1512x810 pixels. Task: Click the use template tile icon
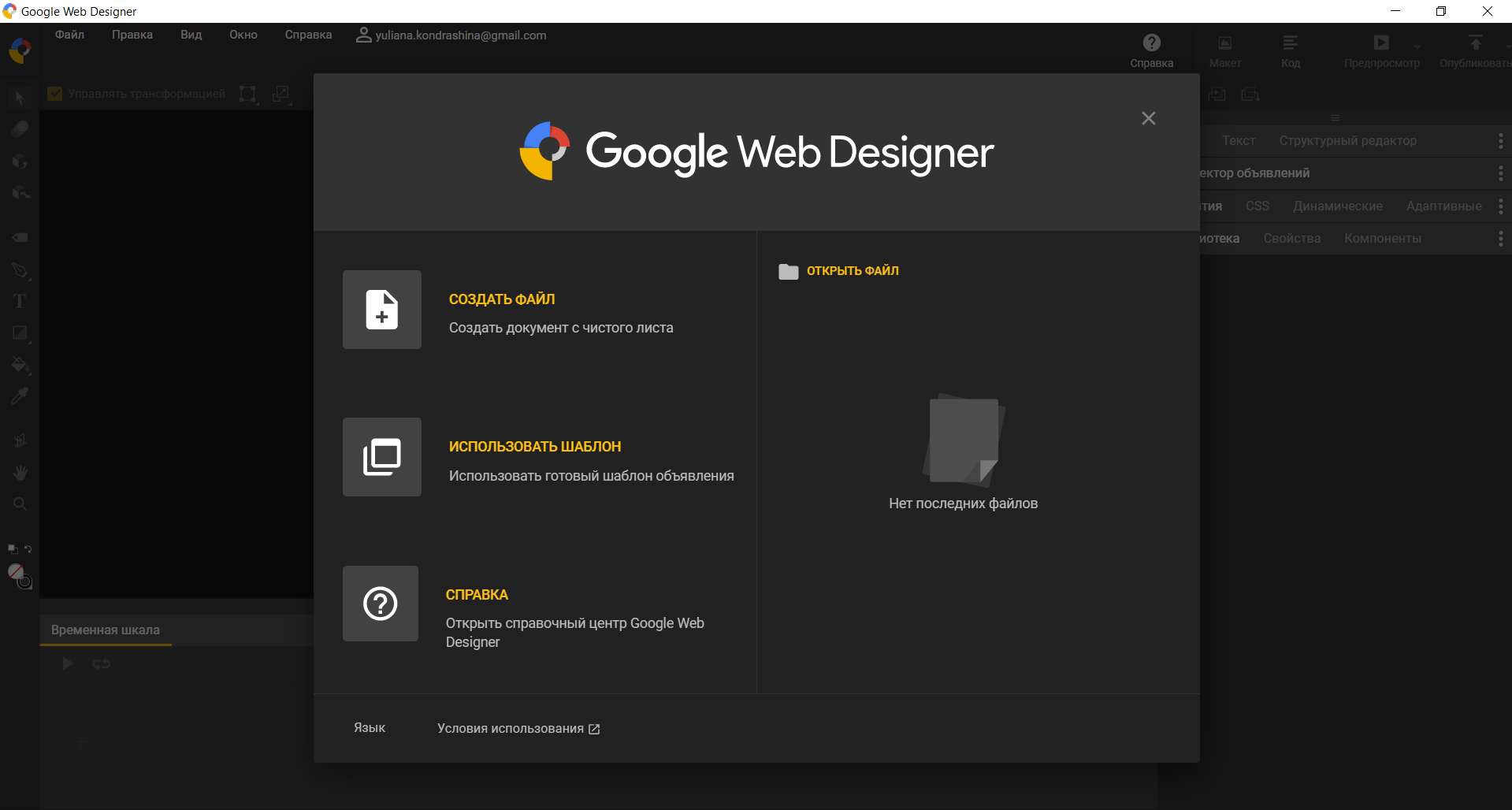[382, 457]
